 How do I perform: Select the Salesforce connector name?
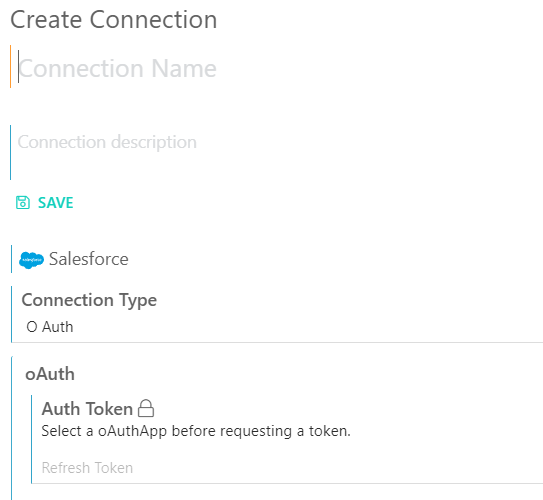click(x=89, y=259)
